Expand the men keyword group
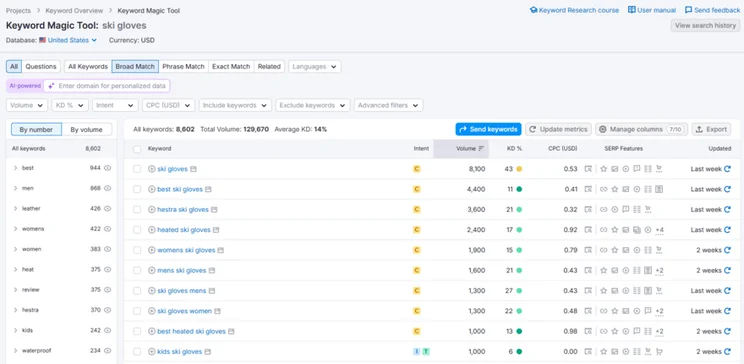Image resolution: width=744 pixels, height=364 pixels. (x=16, y=188)
